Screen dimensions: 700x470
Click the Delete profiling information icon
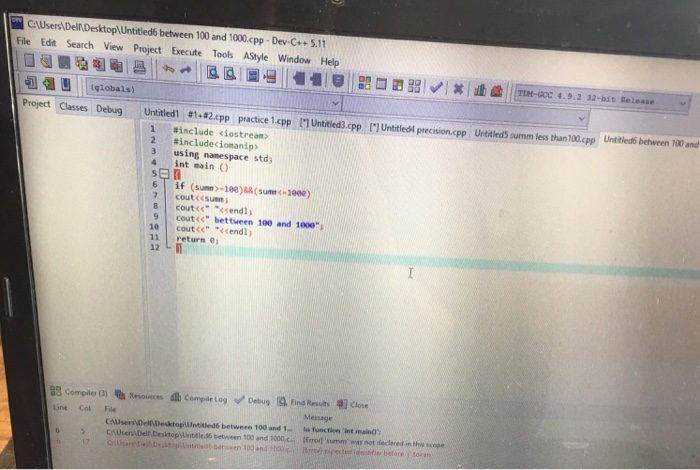496,91
